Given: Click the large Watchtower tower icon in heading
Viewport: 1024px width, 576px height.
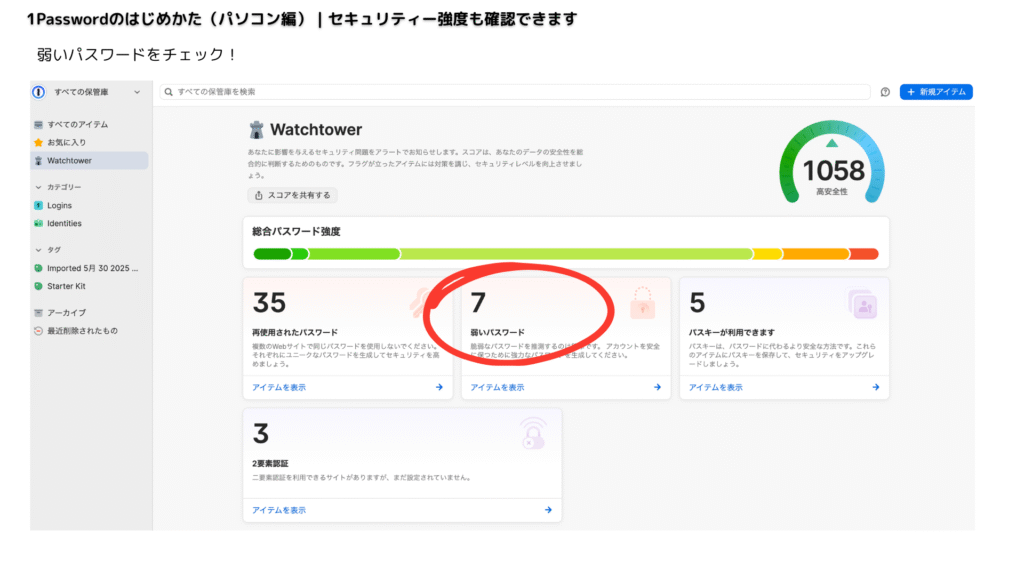Looking at the screenshot, I should pos(257,130).
